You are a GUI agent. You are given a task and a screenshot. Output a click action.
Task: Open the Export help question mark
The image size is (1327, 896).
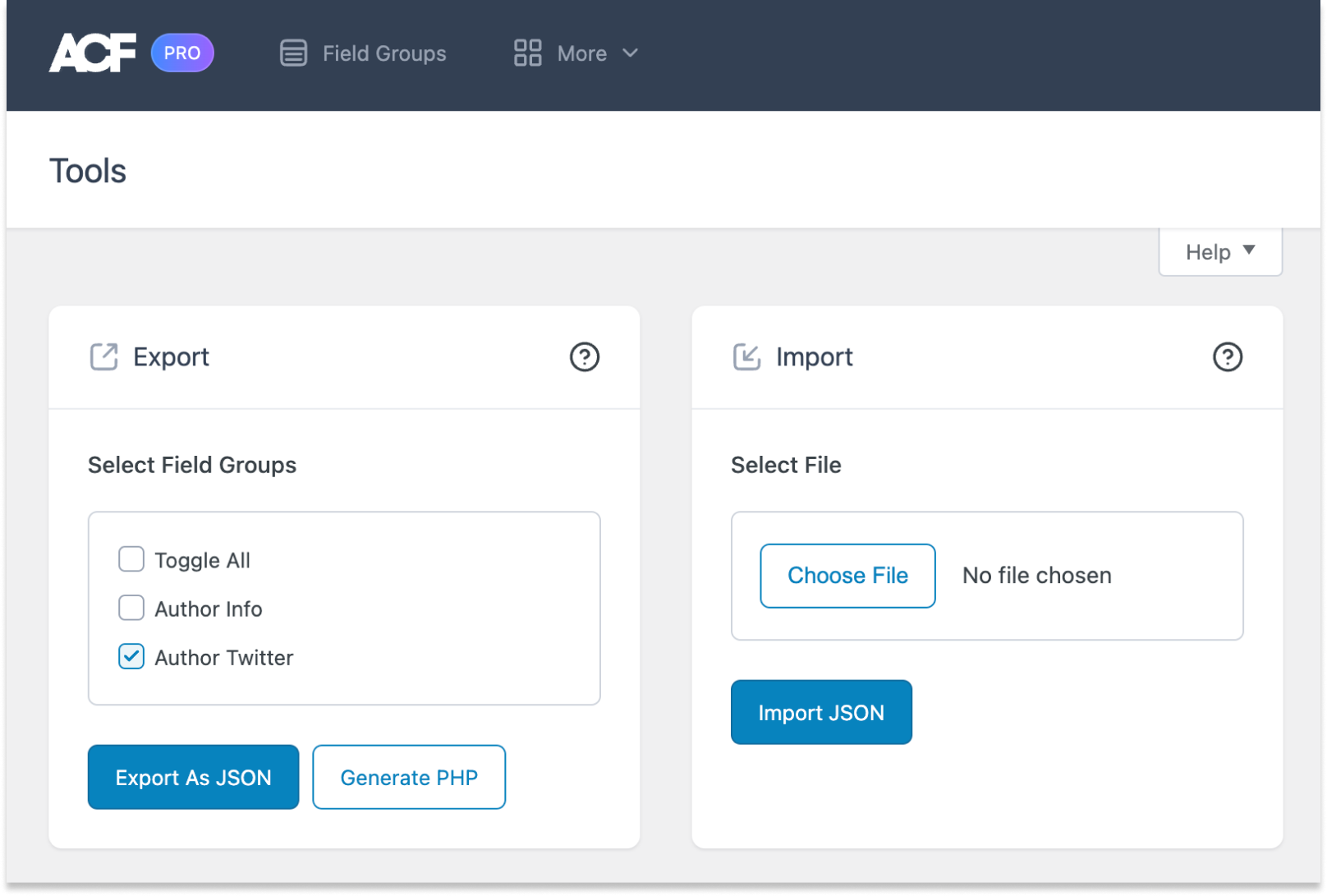(585, 357)
